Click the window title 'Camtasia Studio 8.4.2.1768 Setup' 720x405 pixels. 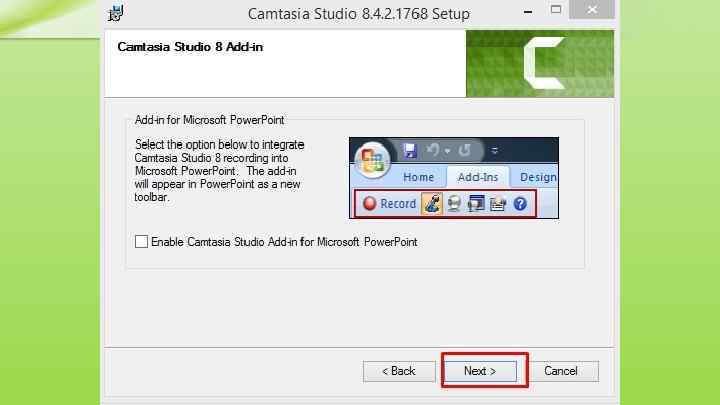(x=359, y=14)
